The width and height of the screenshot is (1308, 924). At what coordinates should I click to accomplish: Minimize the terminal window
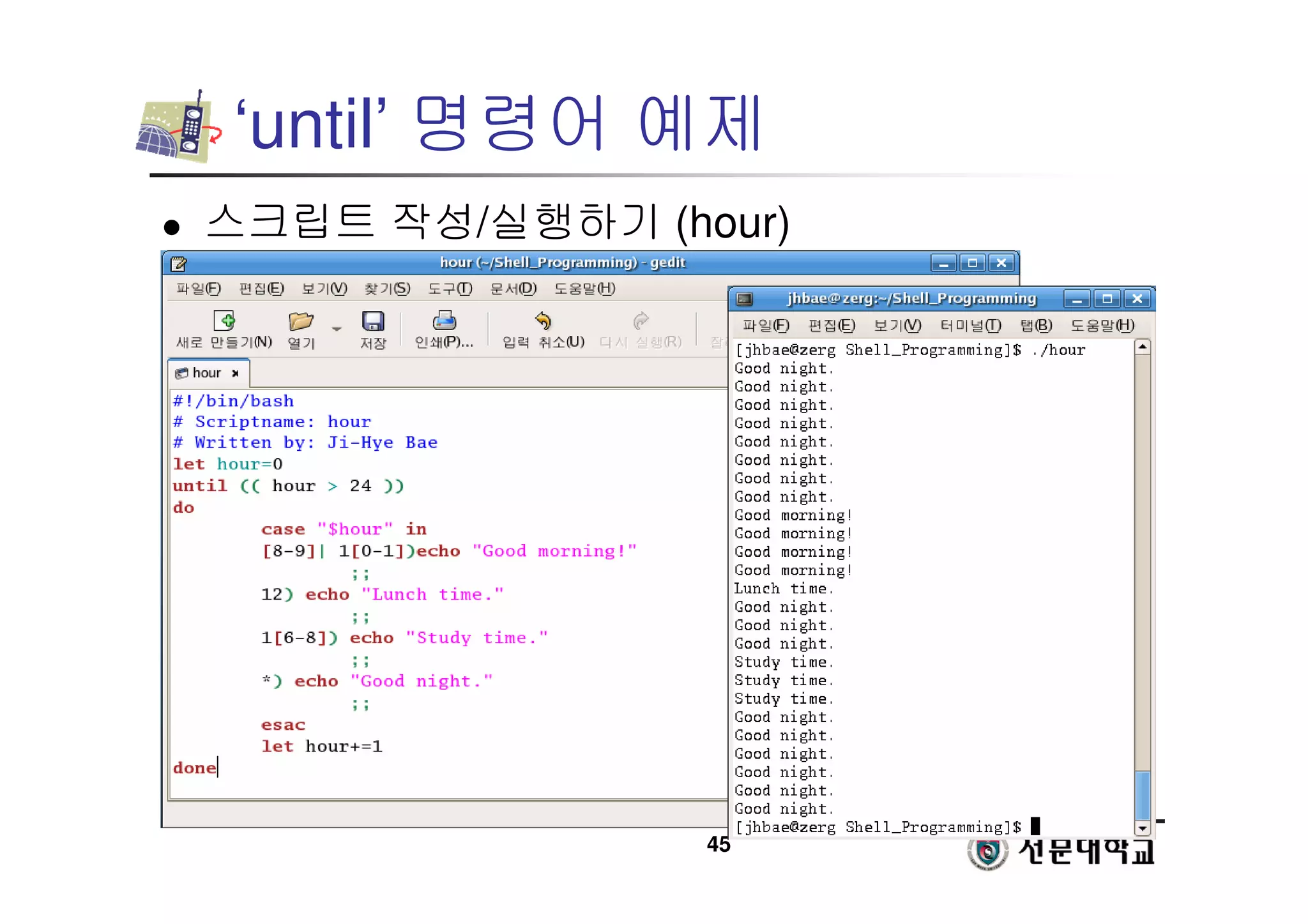click(1077, 299)
